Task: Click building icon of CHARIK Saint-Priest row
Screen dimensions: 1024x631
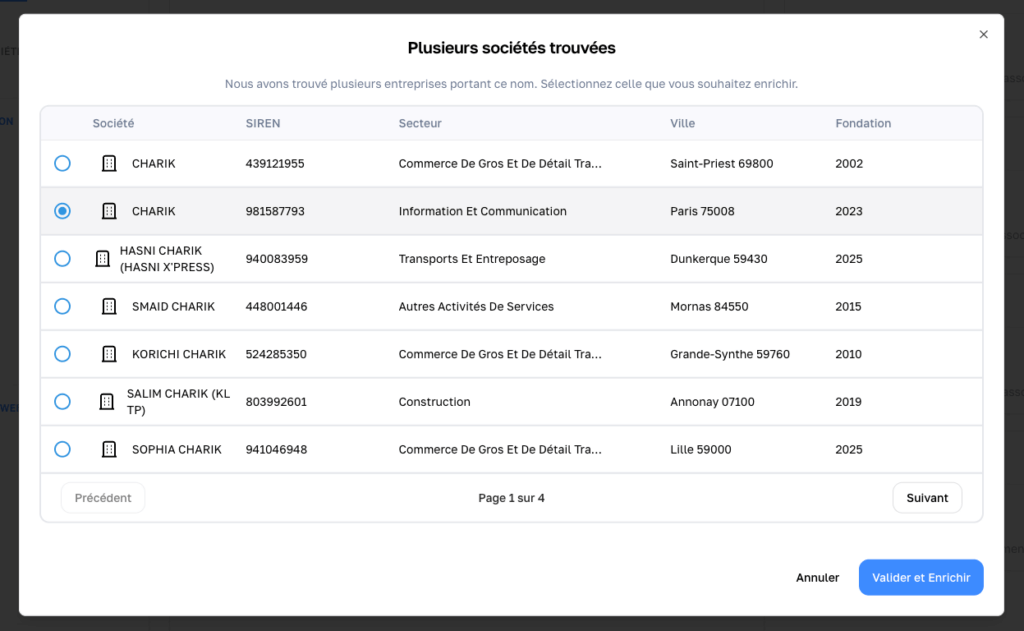Action: pyautogui.click(x=109, y=164)
